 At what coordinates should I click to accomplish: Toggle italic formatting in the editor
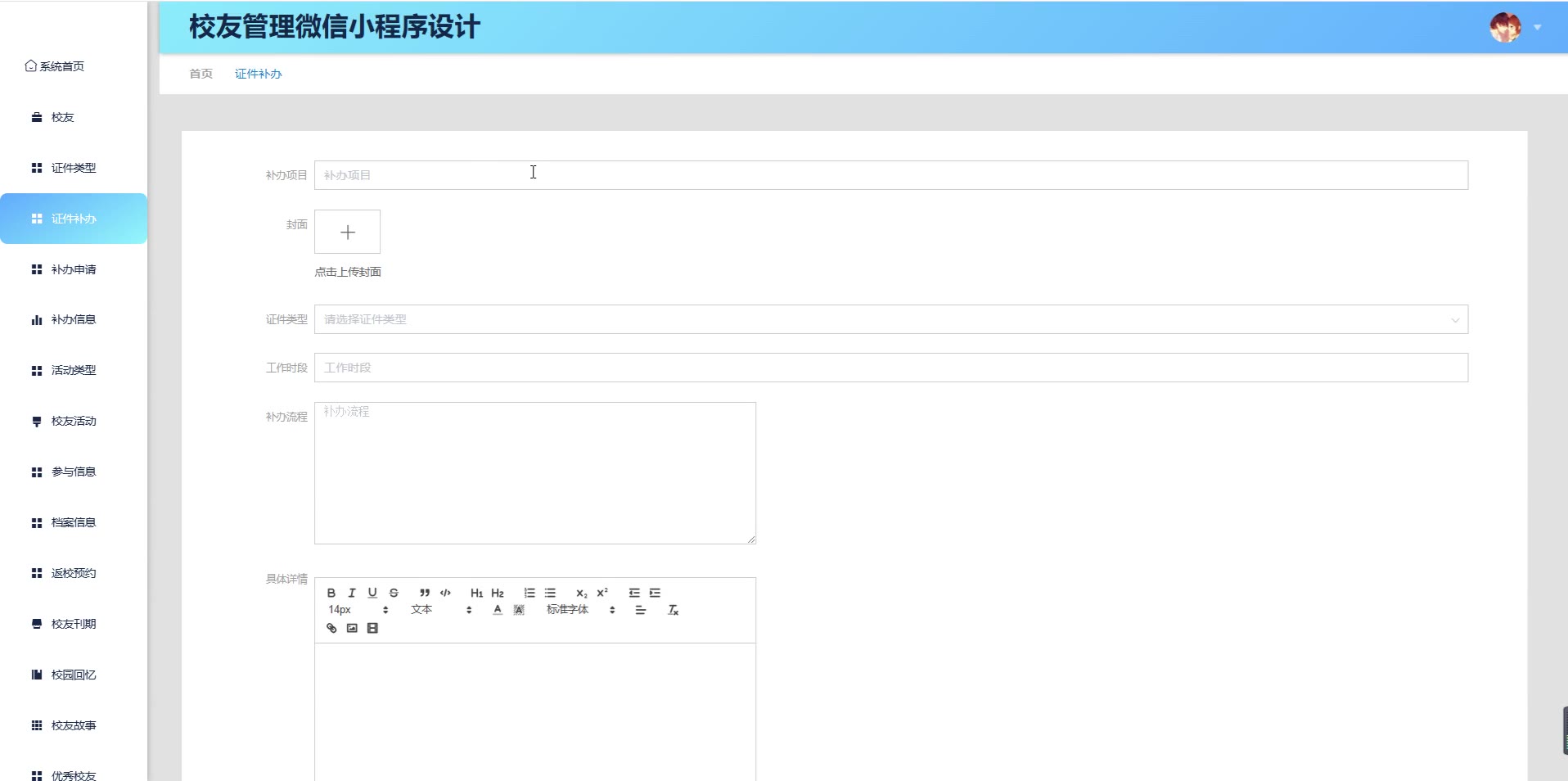352,593
